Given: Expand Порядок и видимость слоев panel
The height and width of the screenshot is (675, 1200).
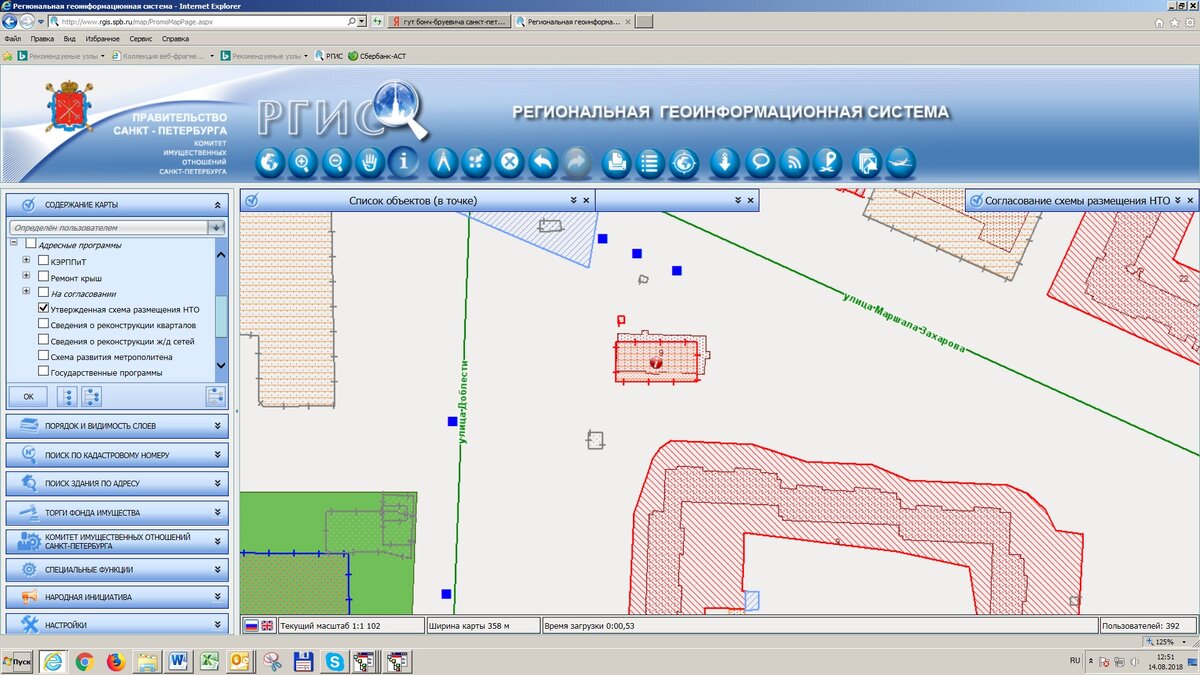Looking at the screenshot, I should point(117,426).
